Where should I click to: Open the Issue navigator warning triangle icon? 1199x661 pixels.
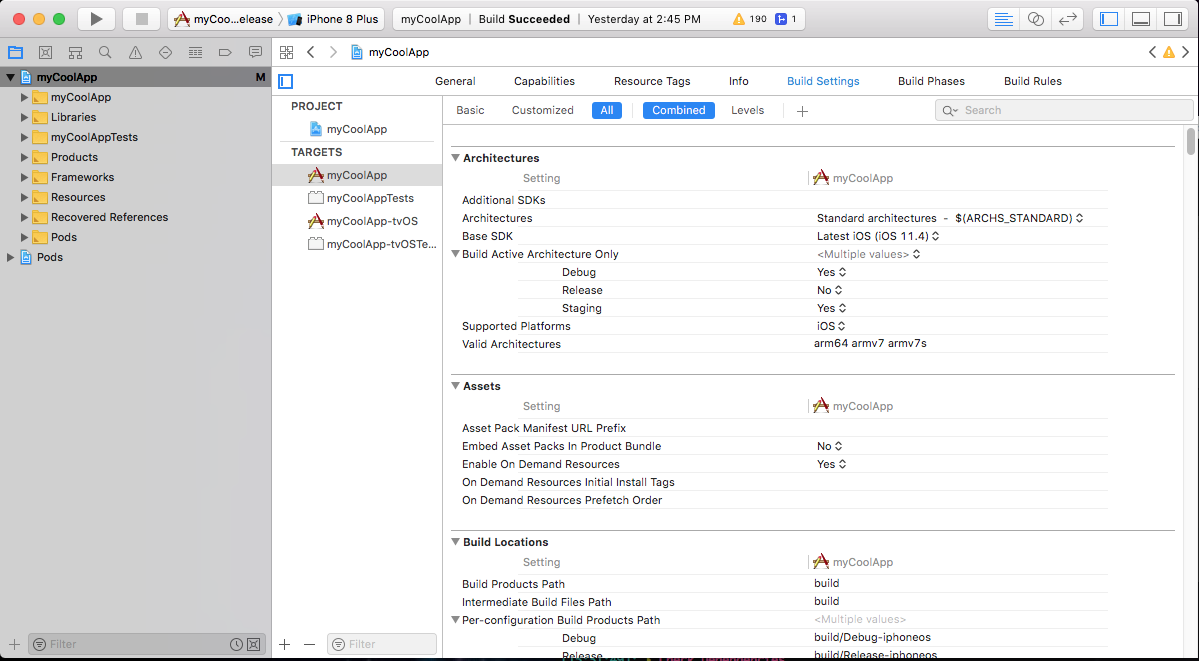[x=135, y=52]
